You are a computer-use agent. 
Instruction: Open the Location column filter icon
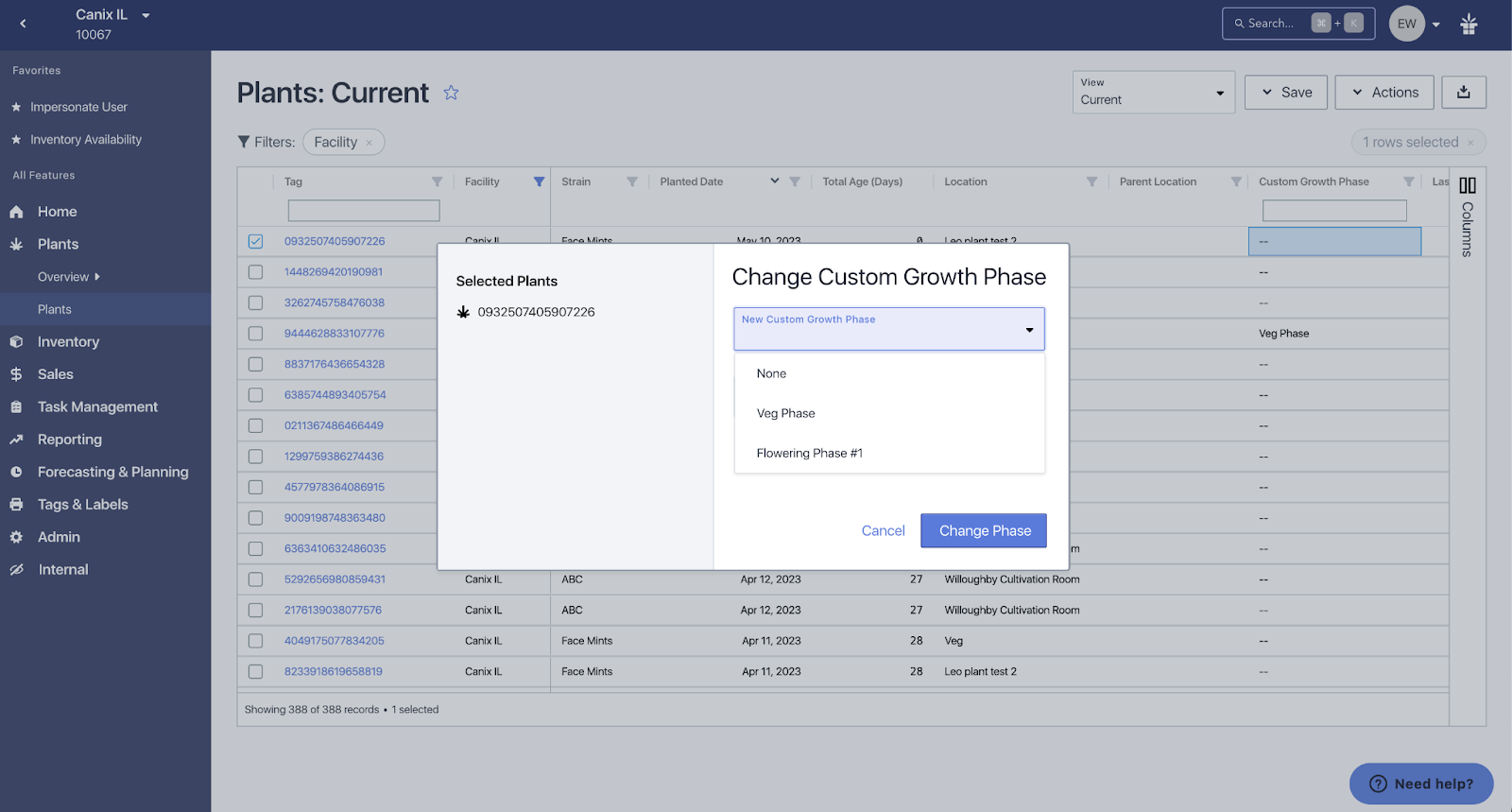pyautogui.click(x=1091, y=181)
